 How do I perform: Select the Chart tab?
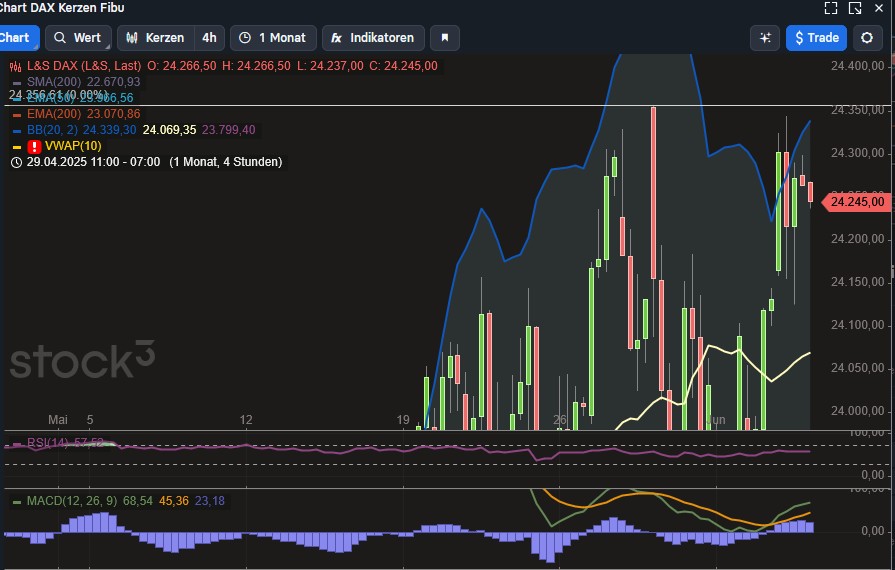(x=16, y=38)
